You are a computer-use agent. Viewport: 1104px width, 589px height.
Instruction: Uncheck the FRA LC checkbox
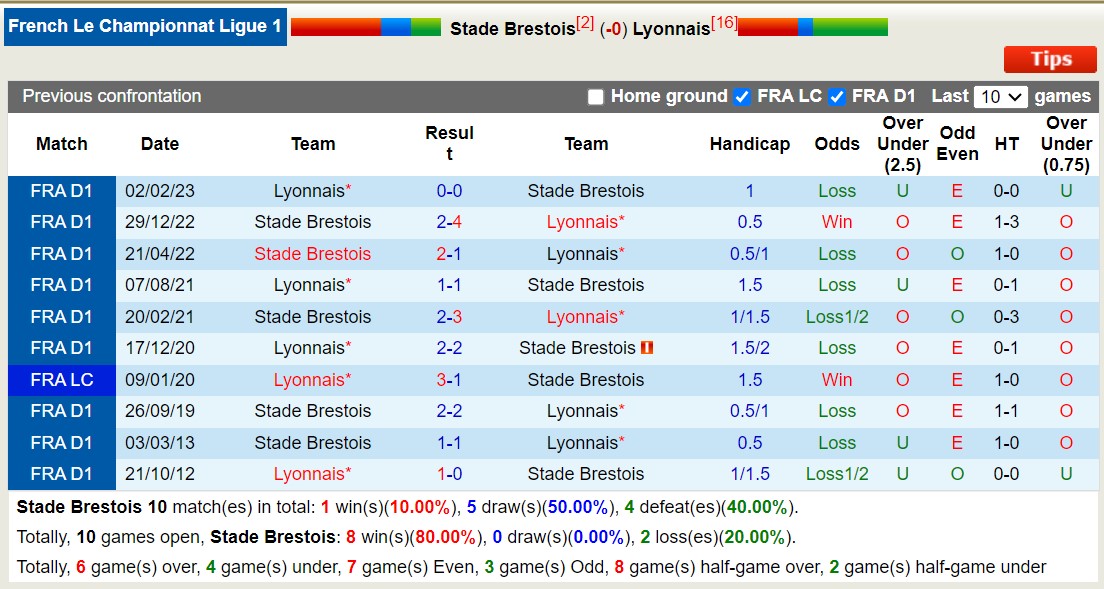pos(742,97)
